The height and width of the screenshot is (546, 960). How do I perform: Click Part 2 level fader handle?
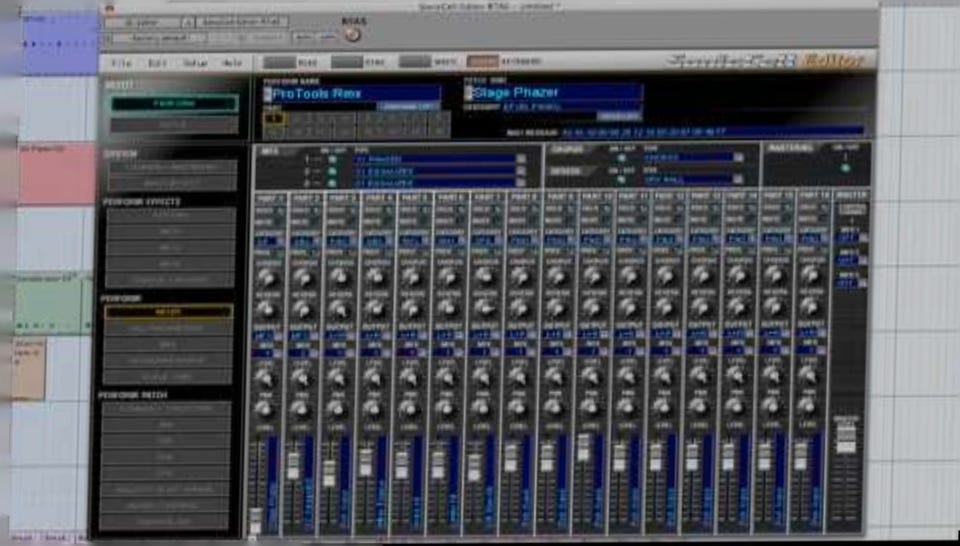[293, 466]
